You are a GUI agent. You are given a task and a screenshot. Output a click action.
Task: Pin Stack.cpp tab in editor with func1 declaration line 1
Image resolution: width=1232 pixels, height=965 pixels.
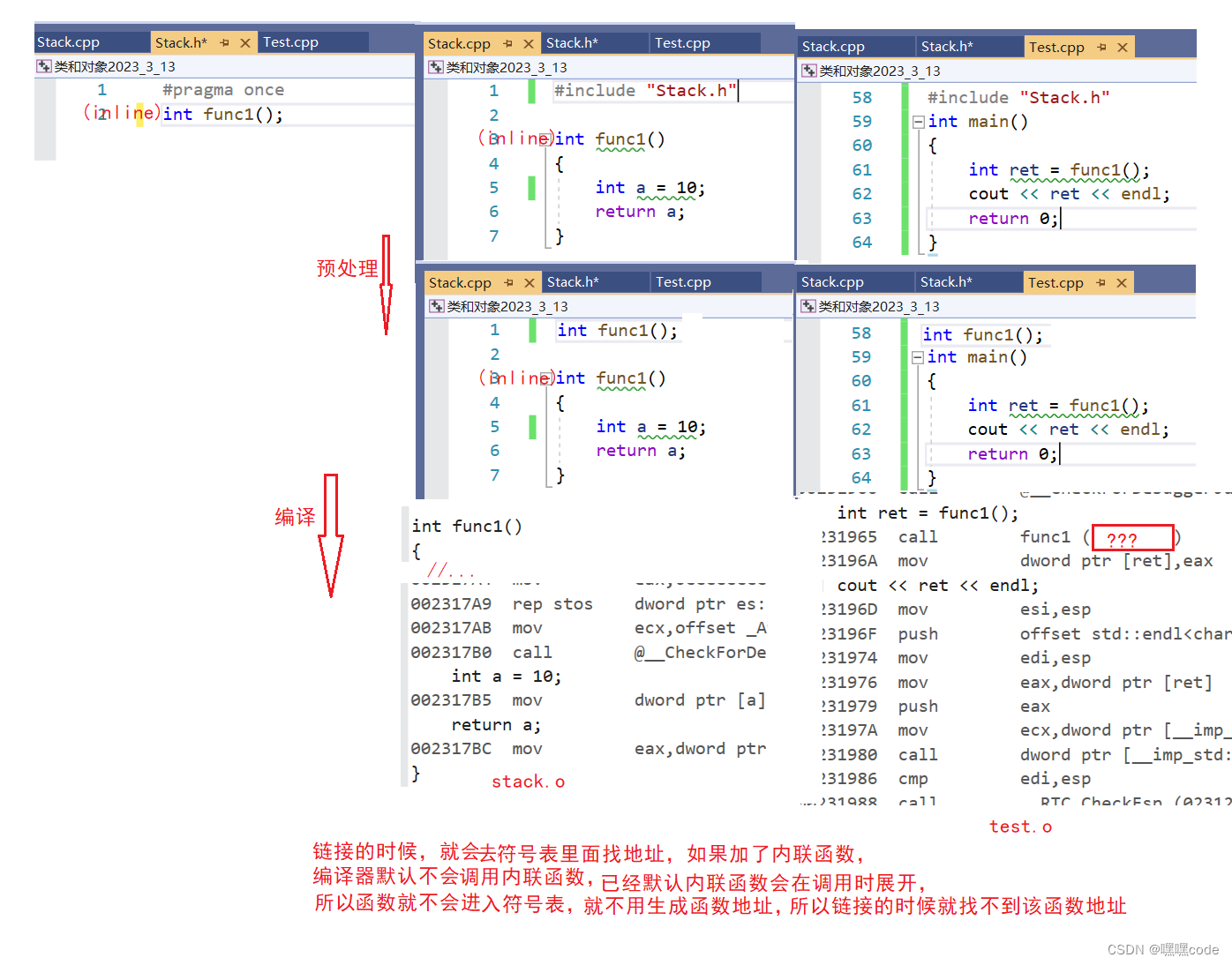pos(509,282)
